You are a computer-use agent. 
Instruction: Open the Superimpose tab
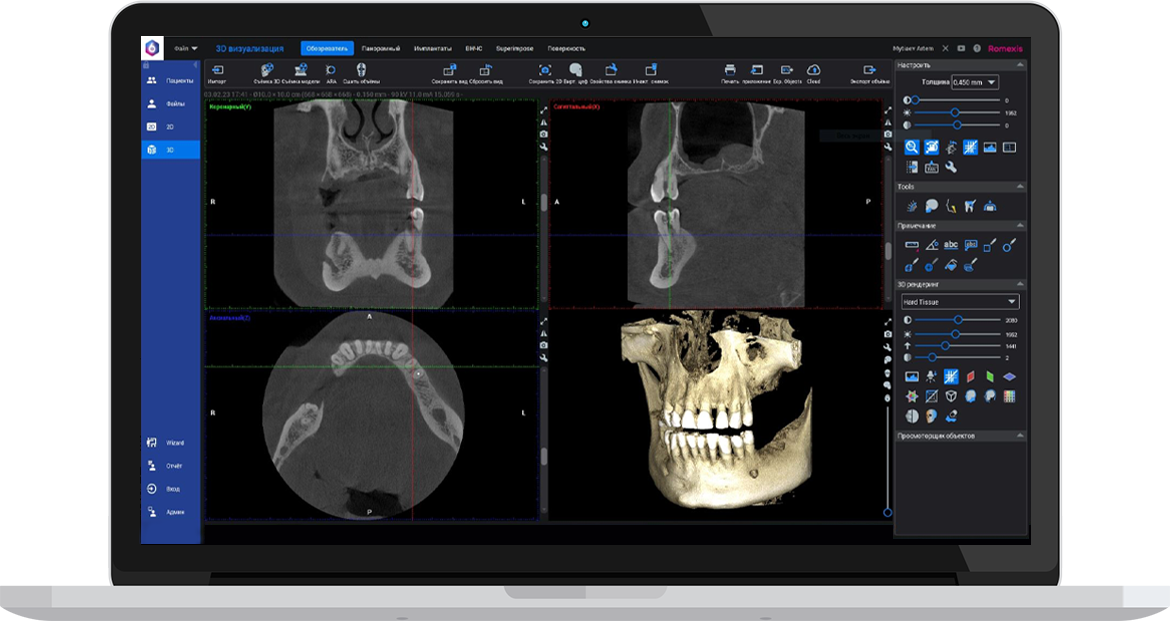(516, 48)
